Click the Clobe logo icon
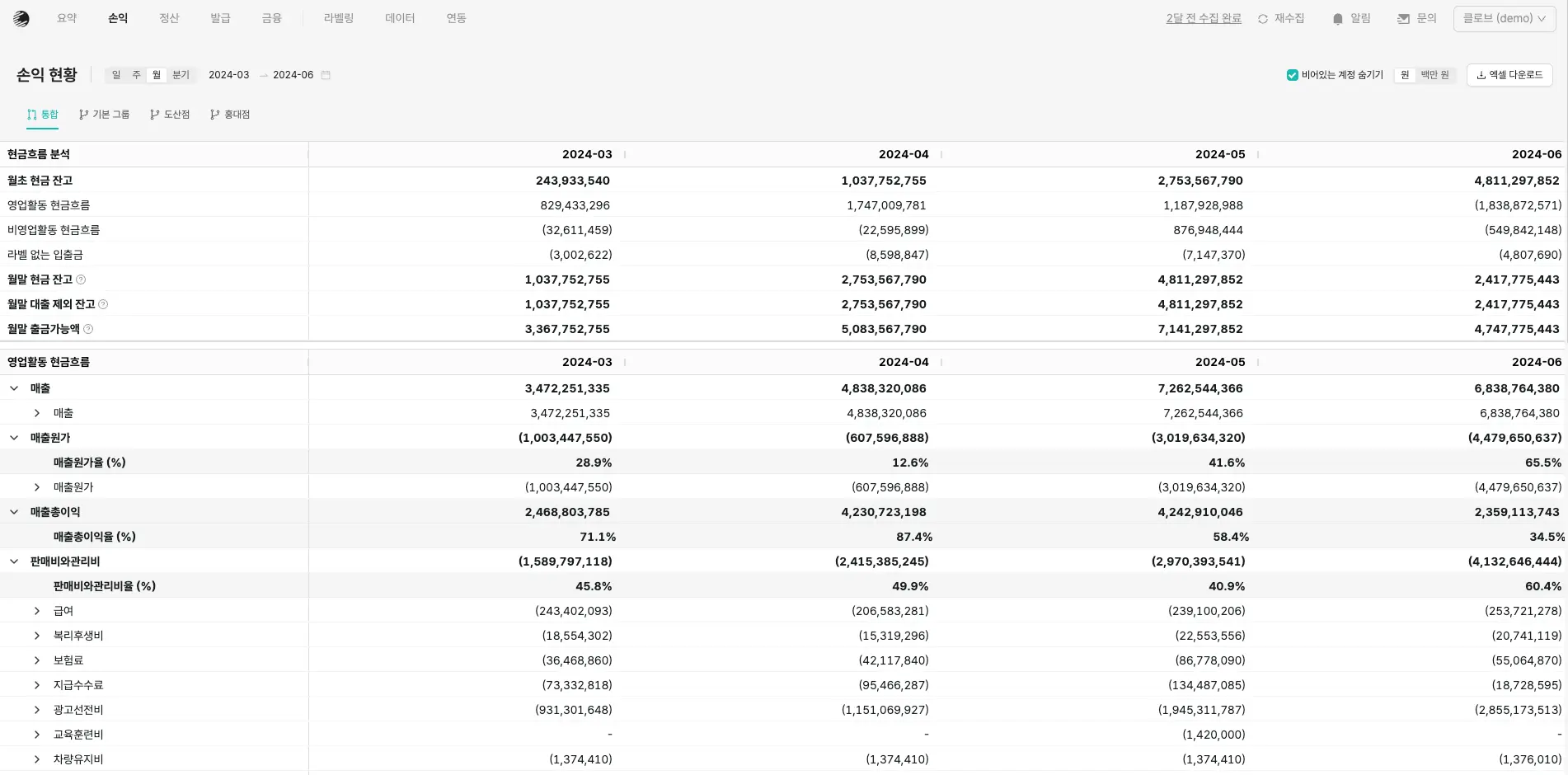The width and height of the screenshot is (1568, 775). click(21, 19)
